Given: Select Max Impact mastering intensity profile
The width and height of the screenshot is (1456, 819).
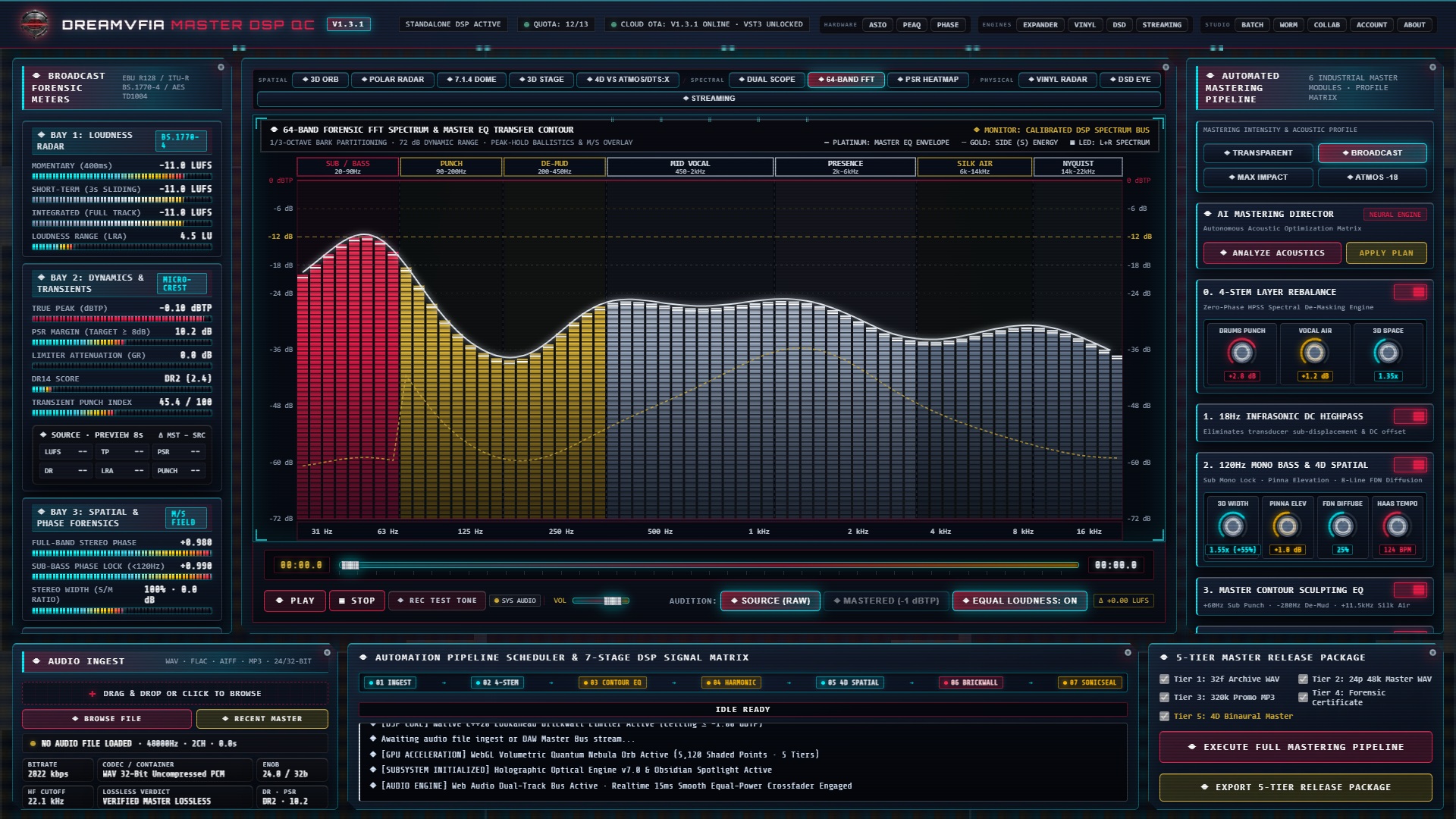Looking at the screenshot, I should 1257,177.
